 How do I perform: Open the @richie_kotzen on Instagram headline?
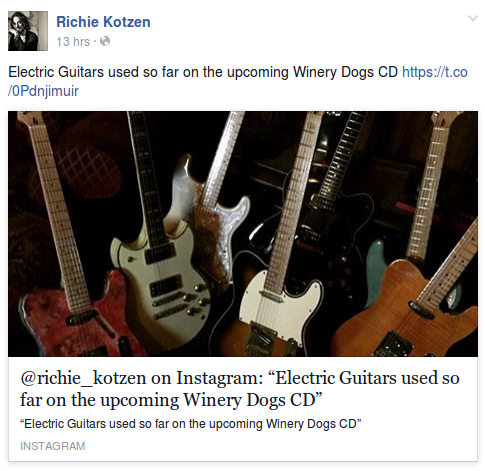(x=239, y=389)
